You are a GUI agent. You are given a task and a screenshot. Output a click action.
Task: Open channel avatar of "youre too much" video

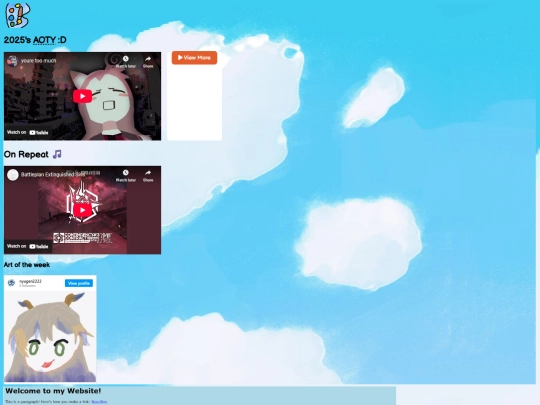tap(12, 61)
